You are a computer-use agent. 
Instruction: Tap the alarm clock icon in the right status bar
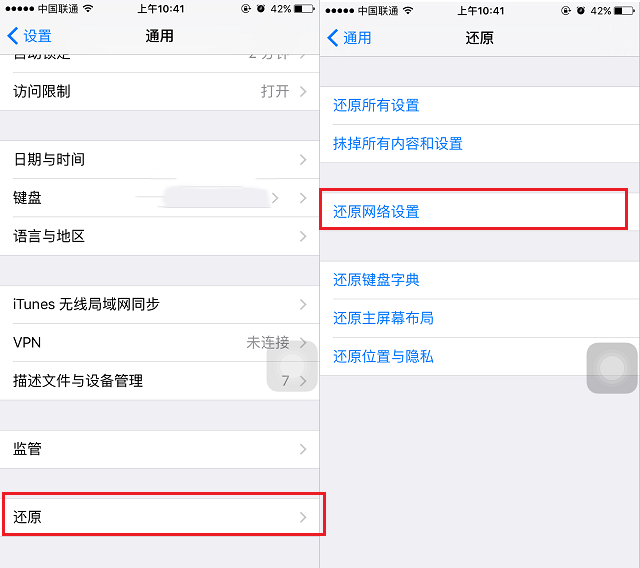coord(580,11)
